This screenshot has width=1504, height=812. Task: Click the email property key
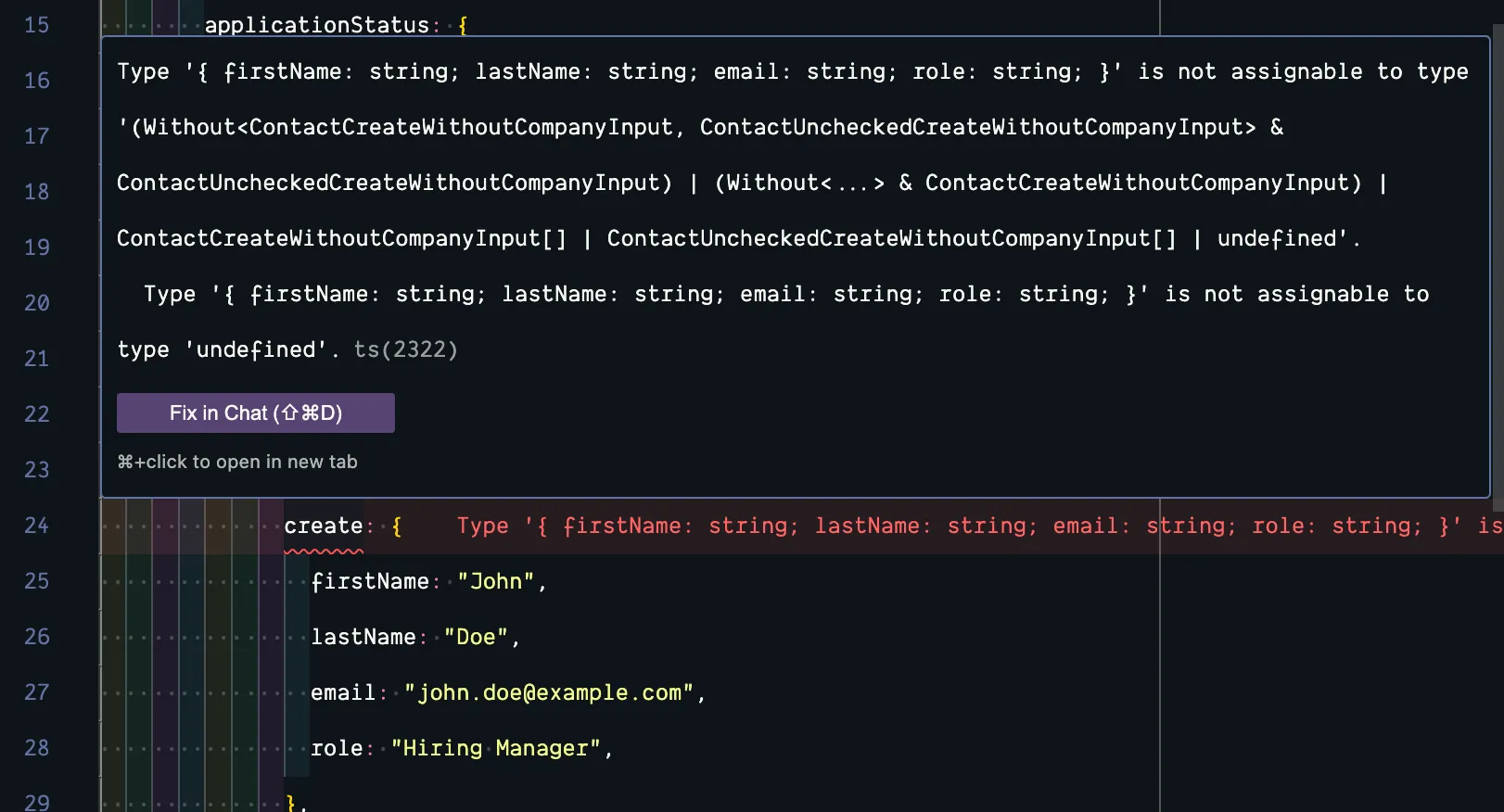342,693
